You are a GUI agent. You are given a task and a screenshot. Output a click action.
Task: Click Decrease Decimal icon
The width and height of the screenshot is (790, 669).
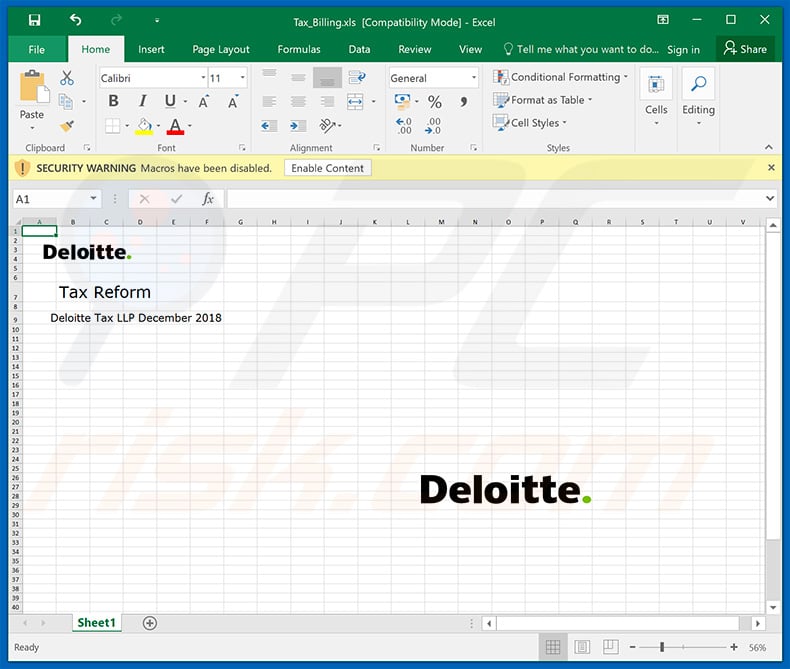(433, 126)
